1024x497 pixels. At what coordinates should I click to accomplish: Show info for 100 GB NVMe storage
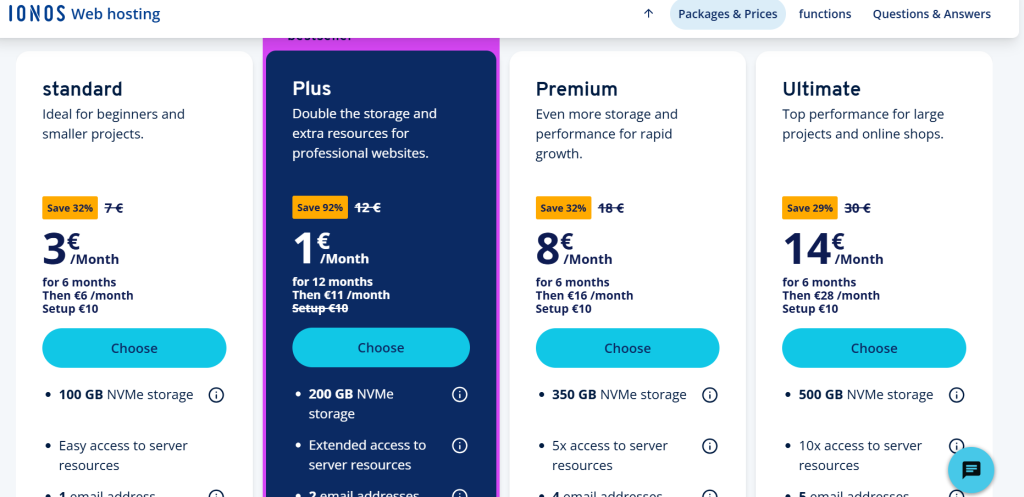tap(216, 395)
